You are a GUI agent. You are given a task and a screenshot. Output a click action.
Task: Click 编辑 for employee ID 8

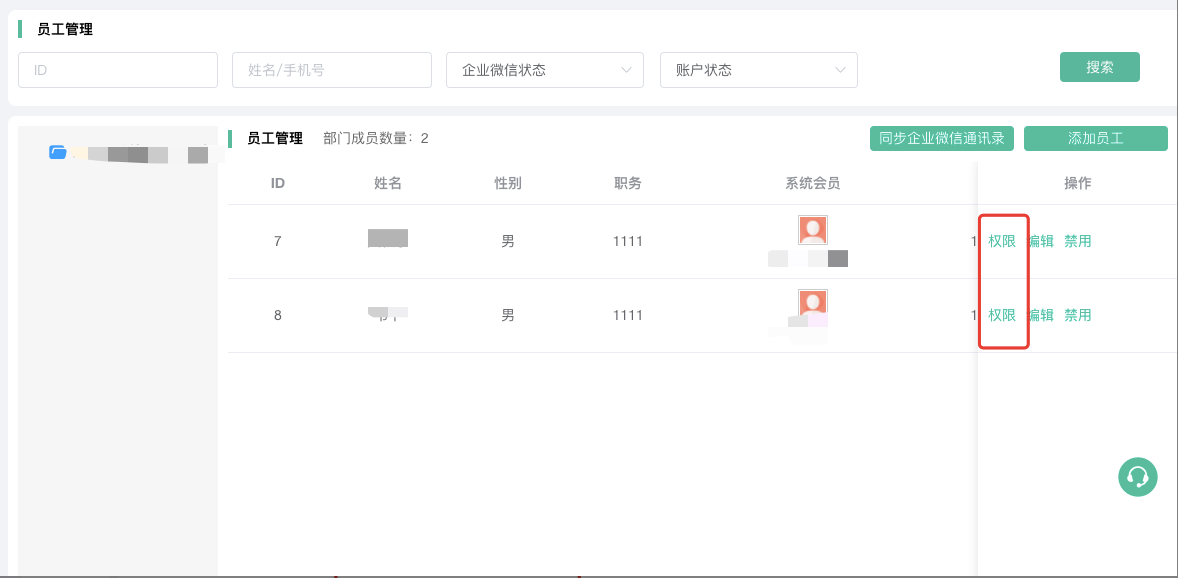1041,315
